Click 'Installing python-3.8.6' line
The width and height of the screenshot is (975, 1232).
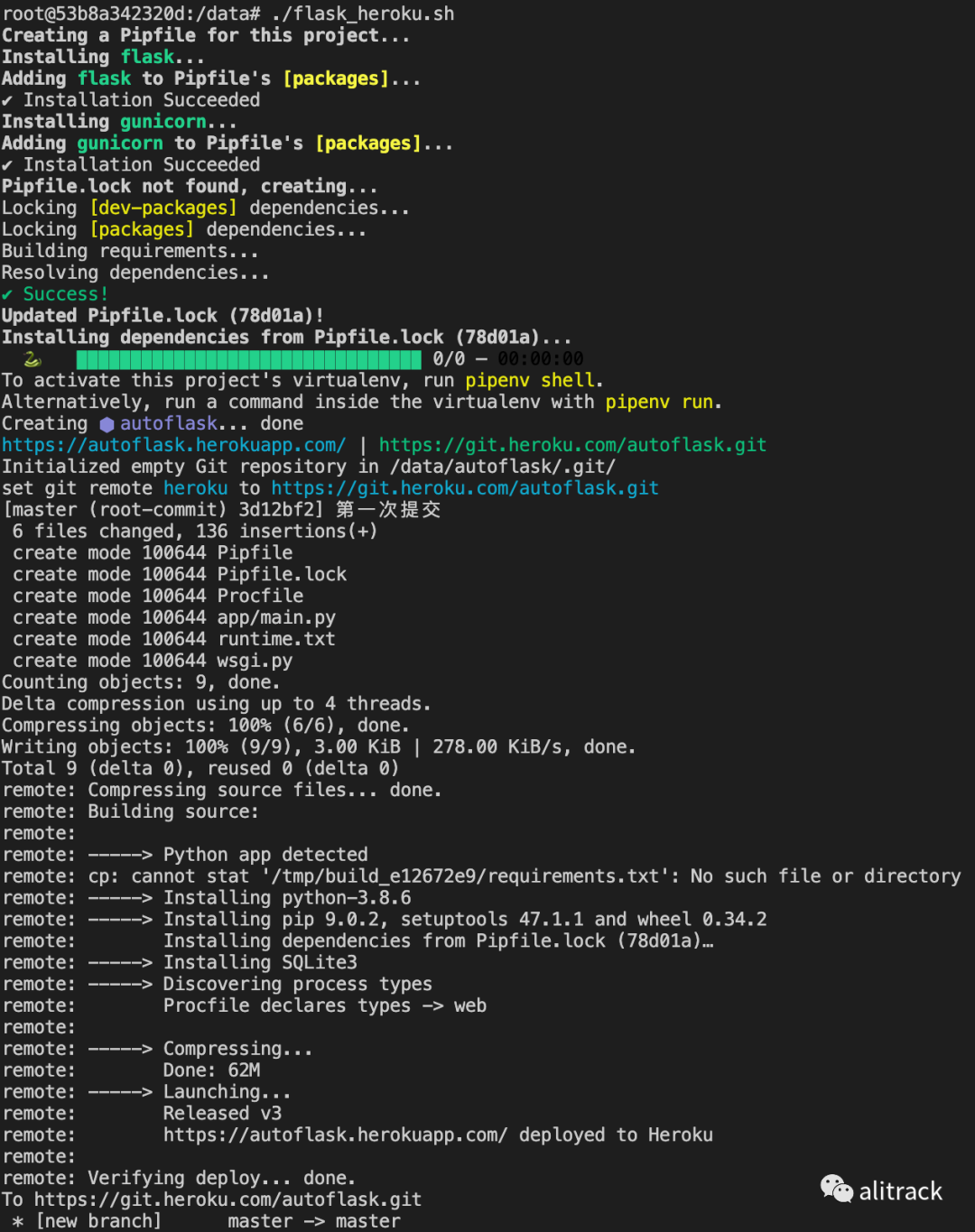(x=207, y=898)
